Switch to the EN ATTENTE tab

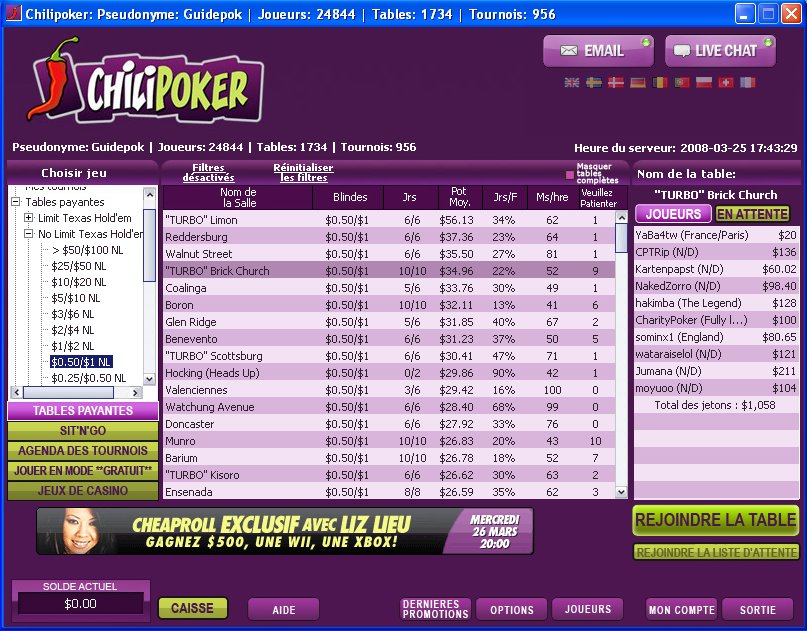tap(752, 214)
